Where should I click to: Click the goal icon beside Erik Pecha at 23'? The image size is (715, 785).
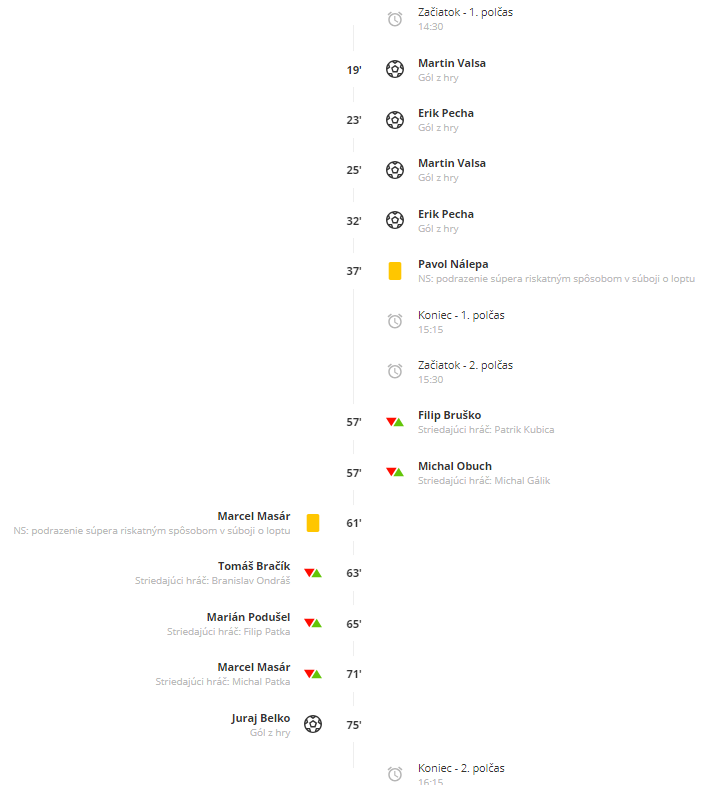click(395, 120)
